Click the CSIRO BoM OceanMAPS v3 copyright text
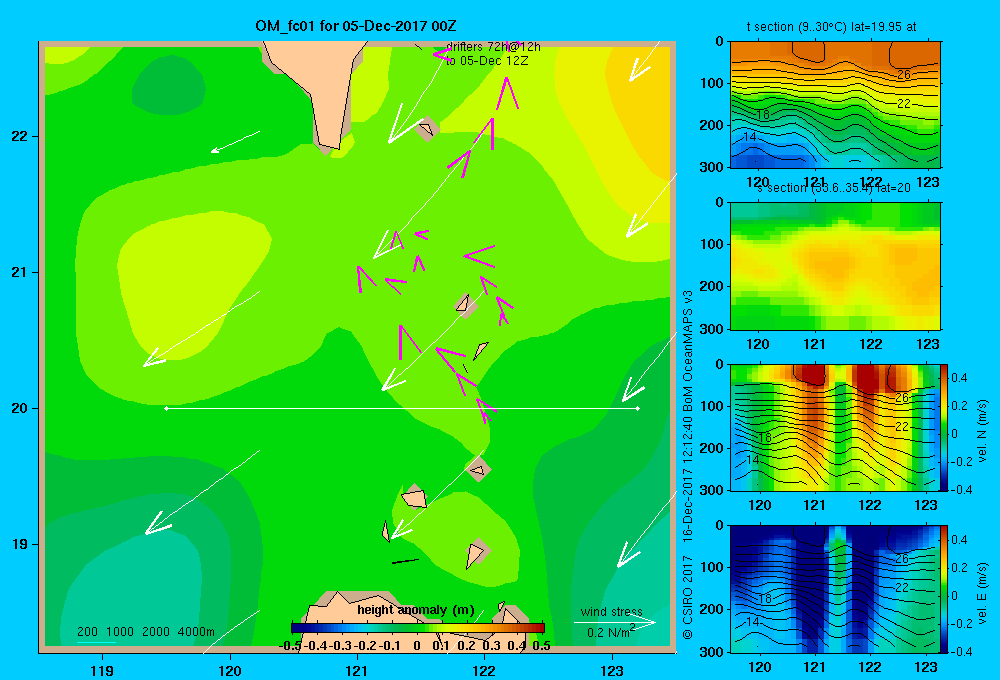The image size is (1000, 680). [x=688, y=464]
